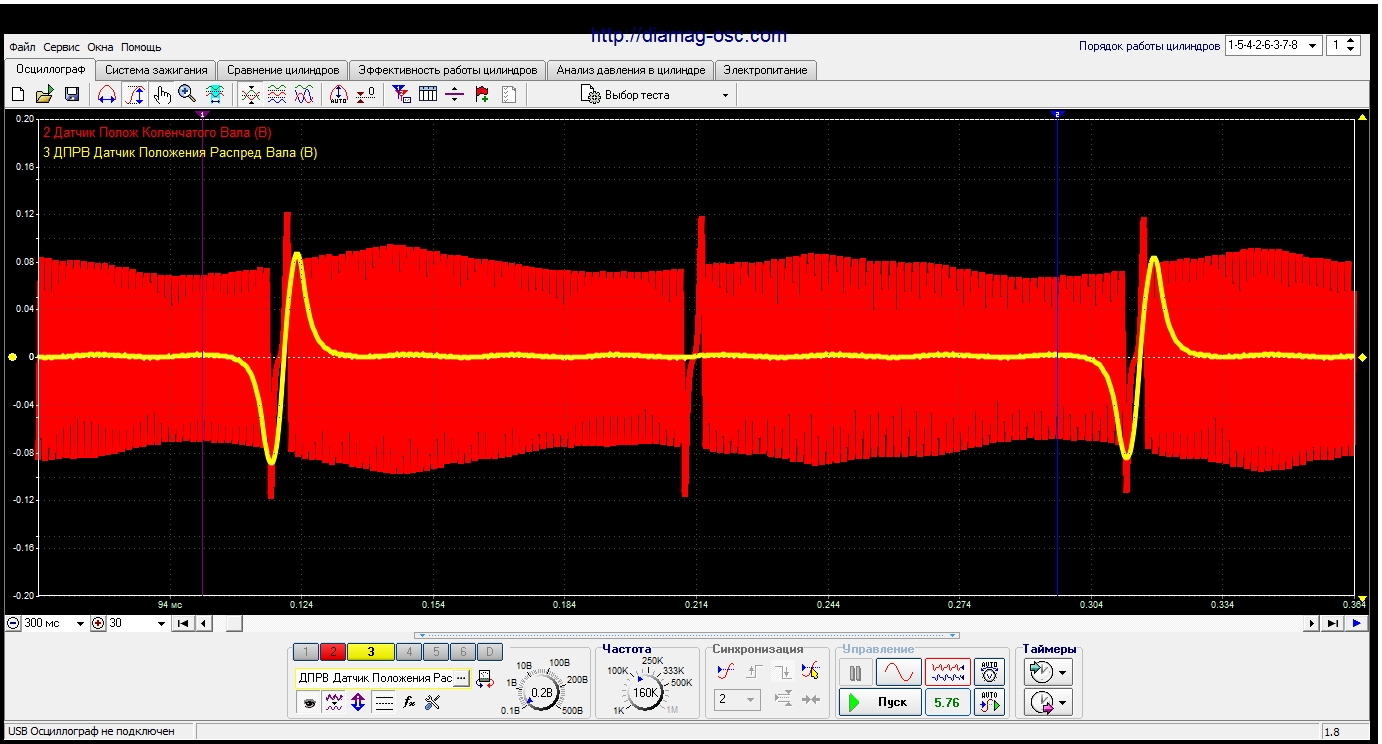Open the ellipsis button of channel name field
Screen dimensions: 1382x744
(461, 678)
